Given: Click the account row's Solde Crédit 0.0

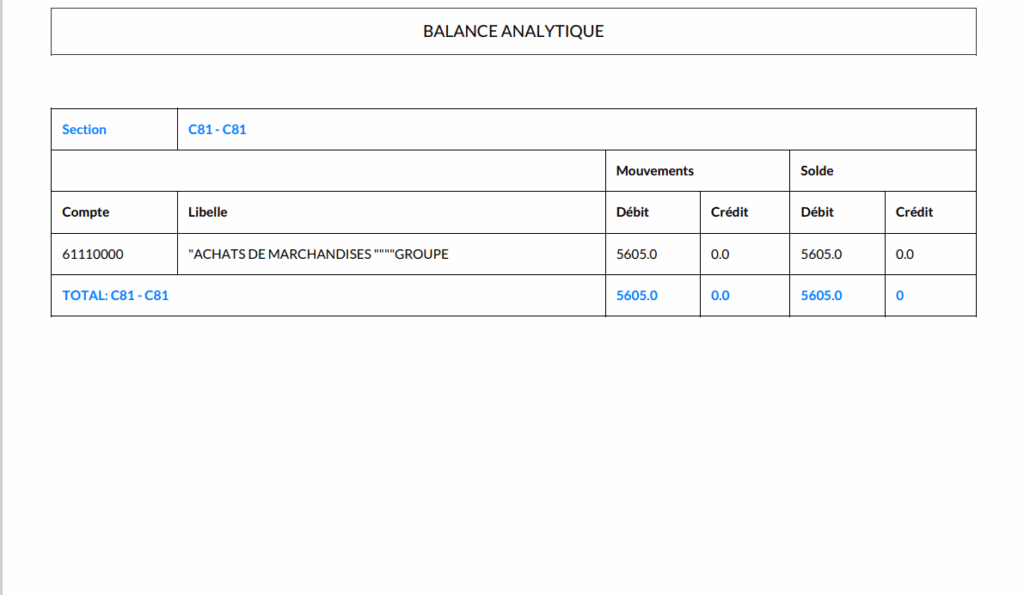Looking at the screenshot, I should [x=905, y=254].
